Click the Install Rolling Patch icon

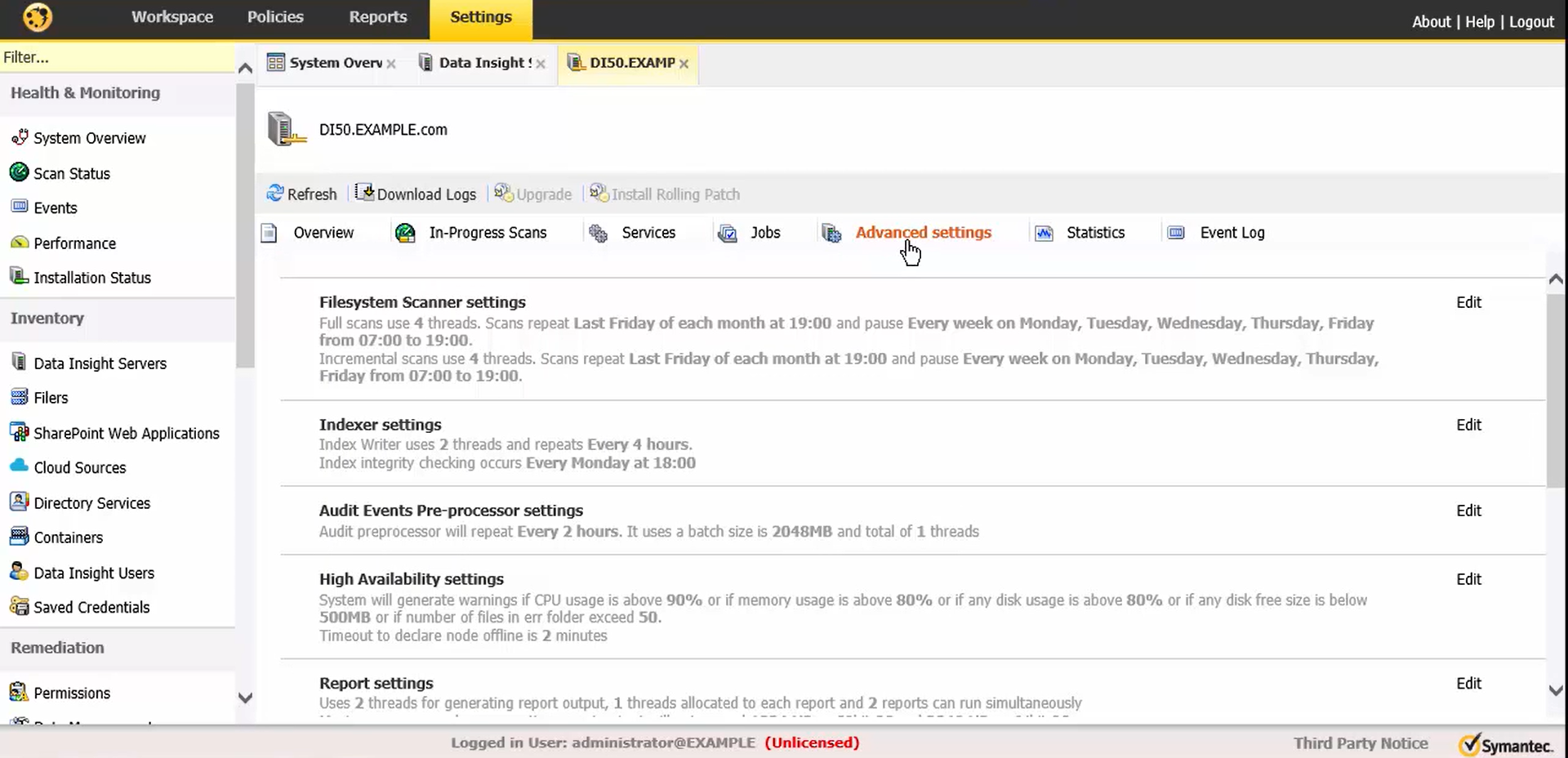tap(599, 193)
